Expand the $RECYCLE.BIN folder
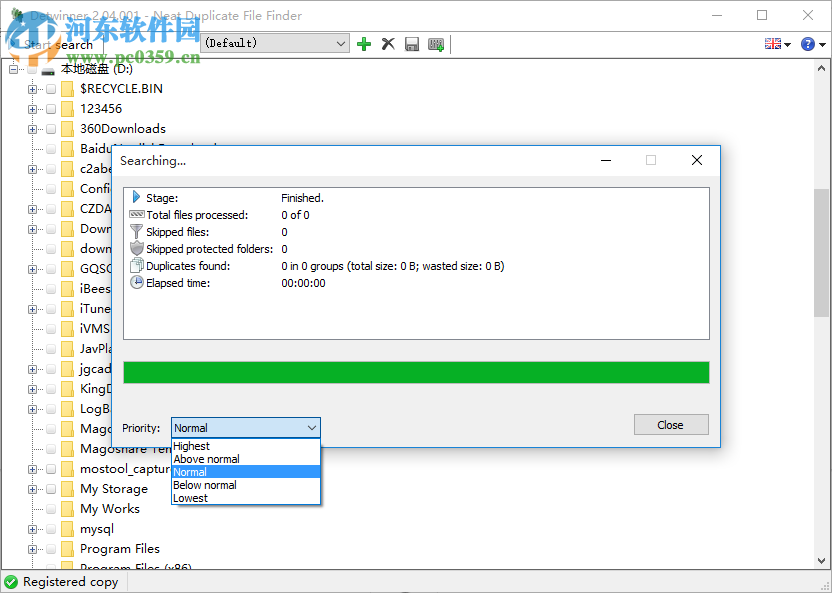This screenshot has height=593, width=832. pyautogui.click(x=32, y=89)
